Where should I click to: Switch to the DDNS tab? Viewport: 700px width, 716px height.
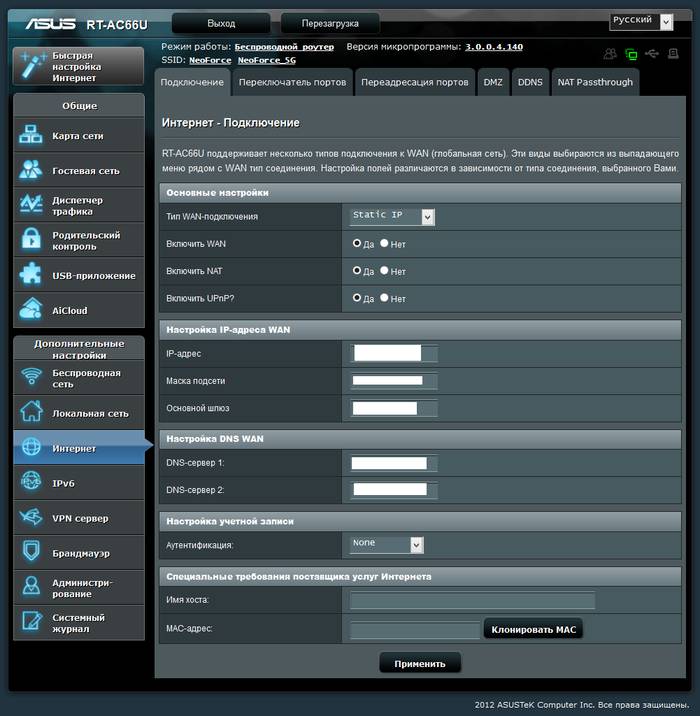(530, 82)
